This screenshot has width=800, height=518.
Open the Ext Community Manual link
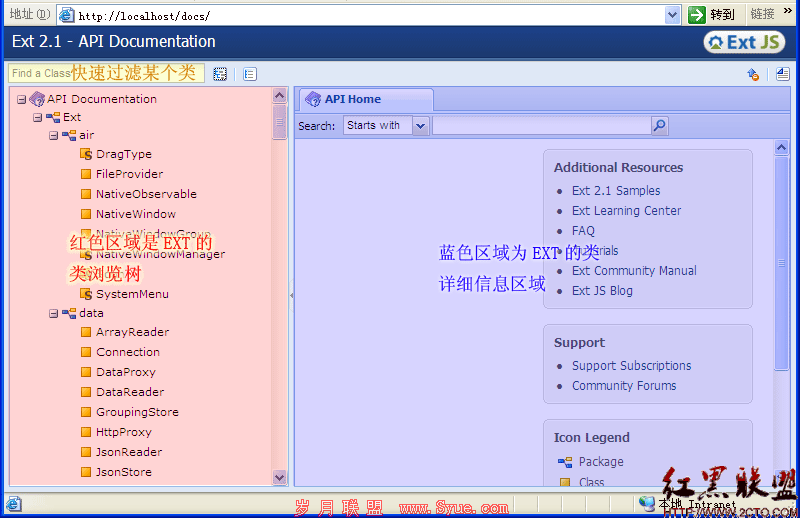[x=634, y=270]
